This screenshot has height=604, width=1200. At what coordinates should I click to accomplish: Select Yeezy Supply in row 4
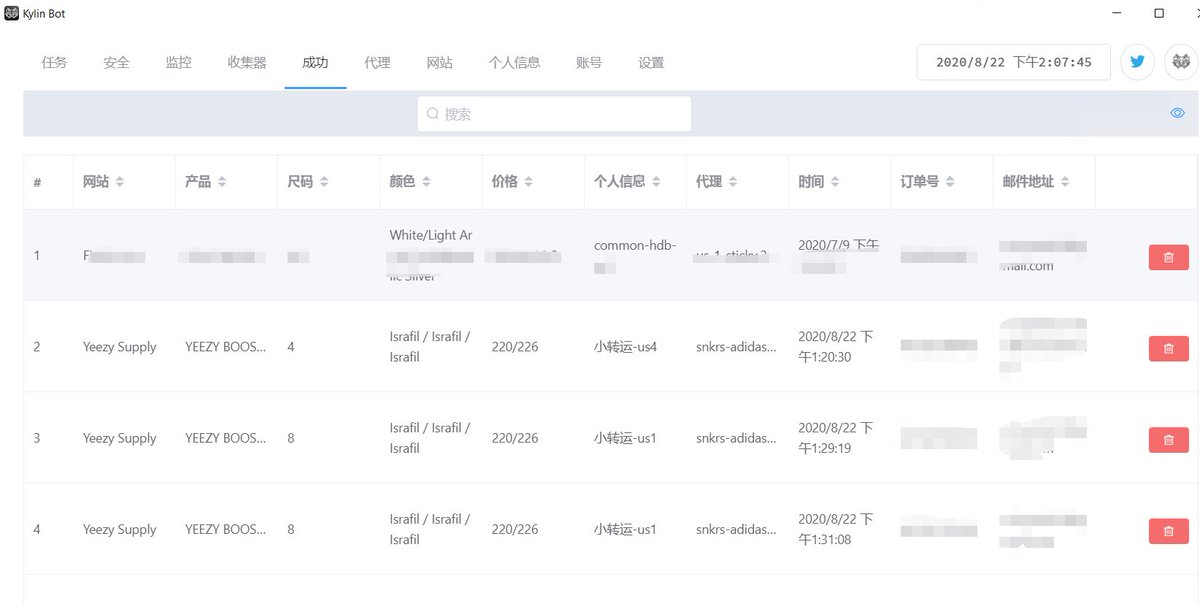[x=120, y=529]
